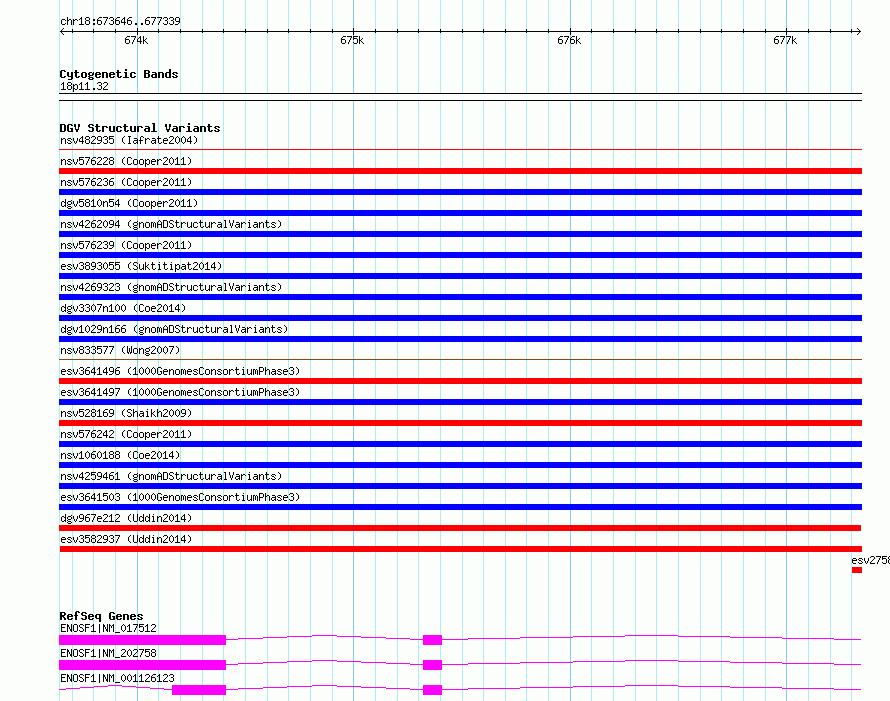Click the 677k ruler tick label
Image resolution: width=890 pixels, height=701 pixels.
click(786, 40)
